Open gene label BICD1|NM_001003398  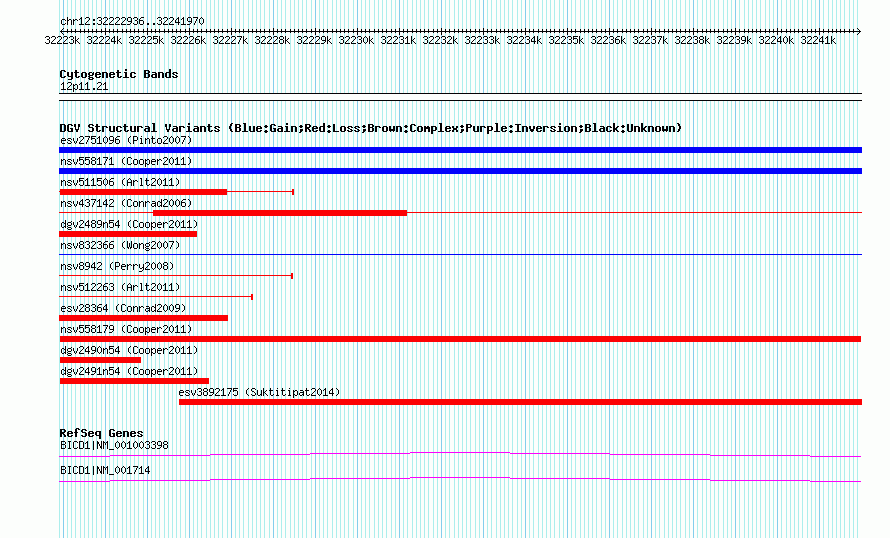114,445
